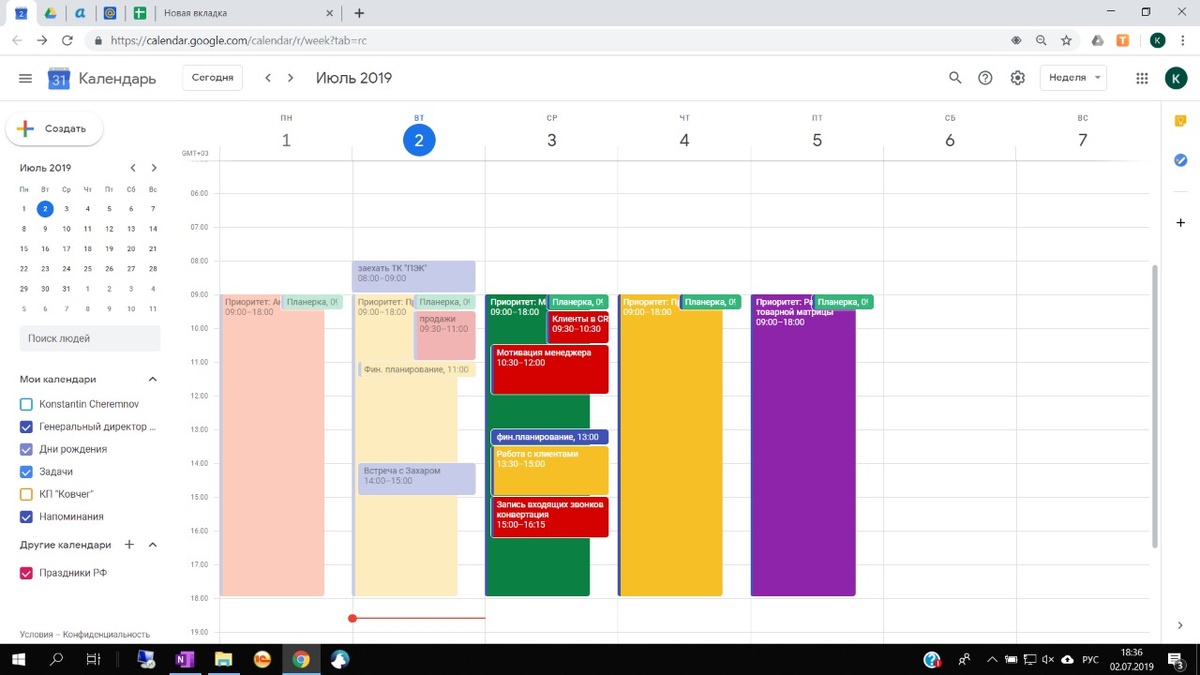Switch to the Google Sheets pinned tab
Screen dimensions: 1200x675
140,13
